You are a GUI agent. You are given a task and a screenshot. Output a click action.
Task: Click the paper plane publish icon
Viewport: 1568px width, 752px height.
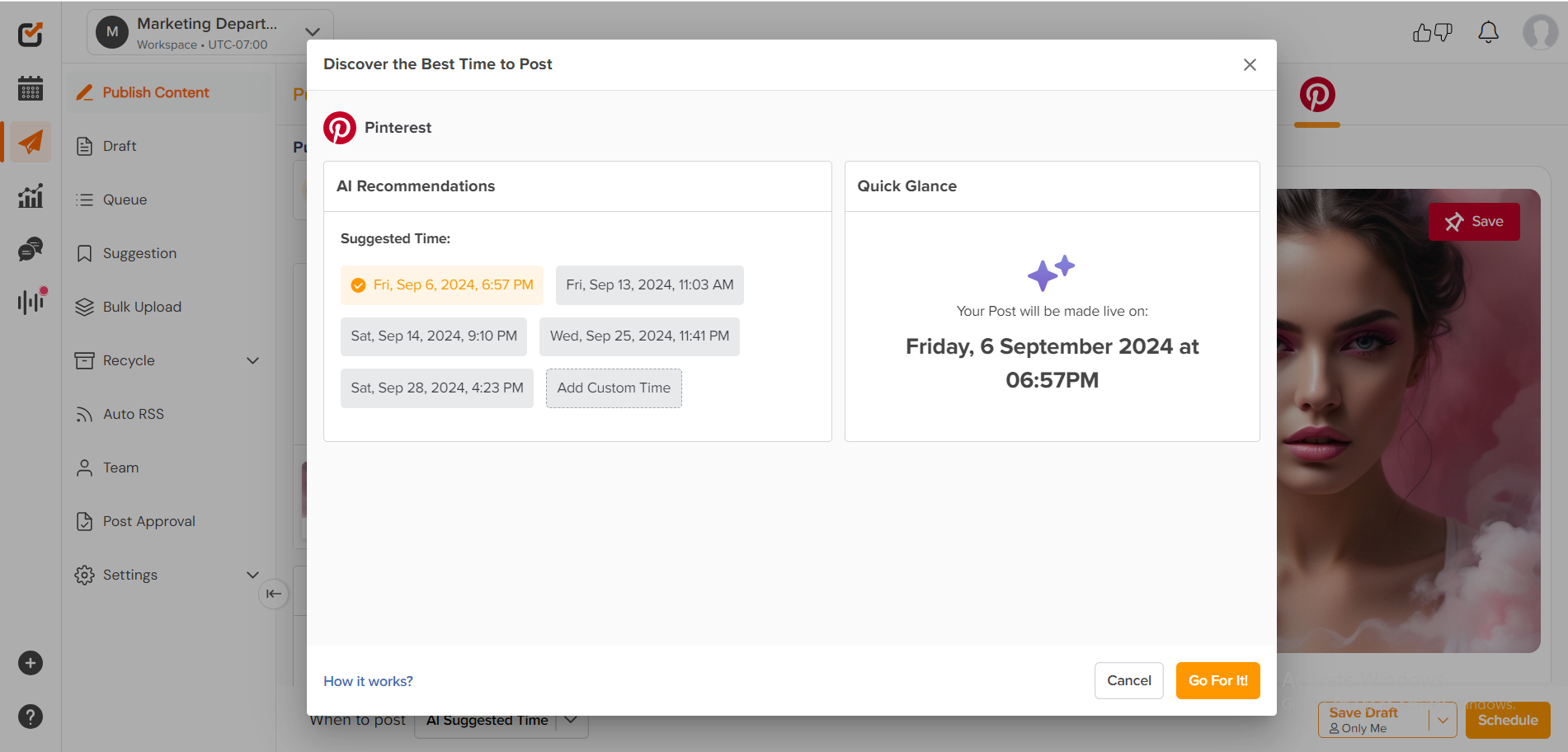pos(31,142)
